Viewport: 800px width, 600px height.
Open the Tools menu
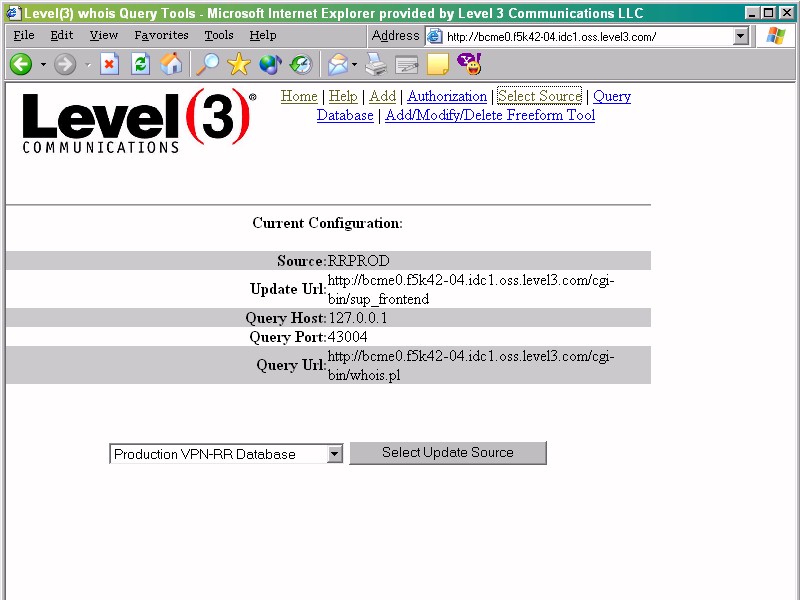coord(218,35)
